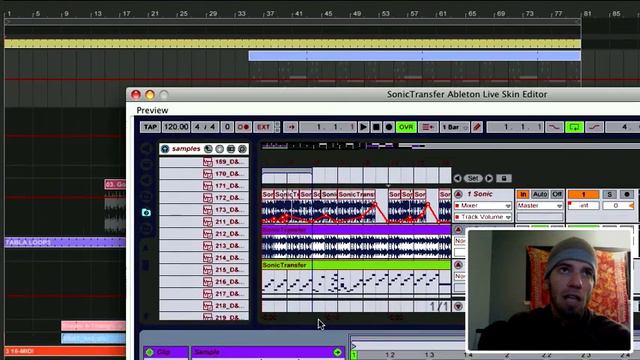Image resolution: width=640 pixels, height=360 pixels.
Task: Click the Record transport button
Action: tap(389, 127)
